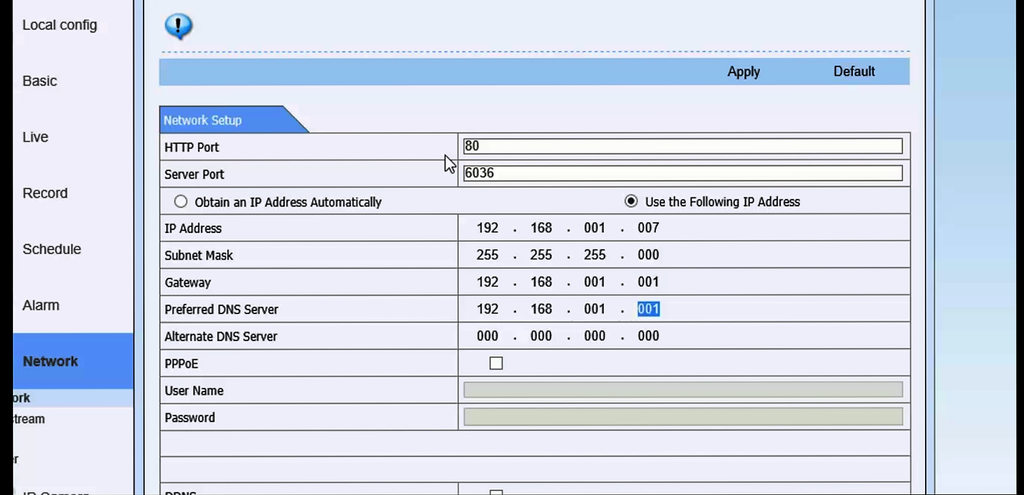Click the Preferred DNS Server label

(221, 310)
